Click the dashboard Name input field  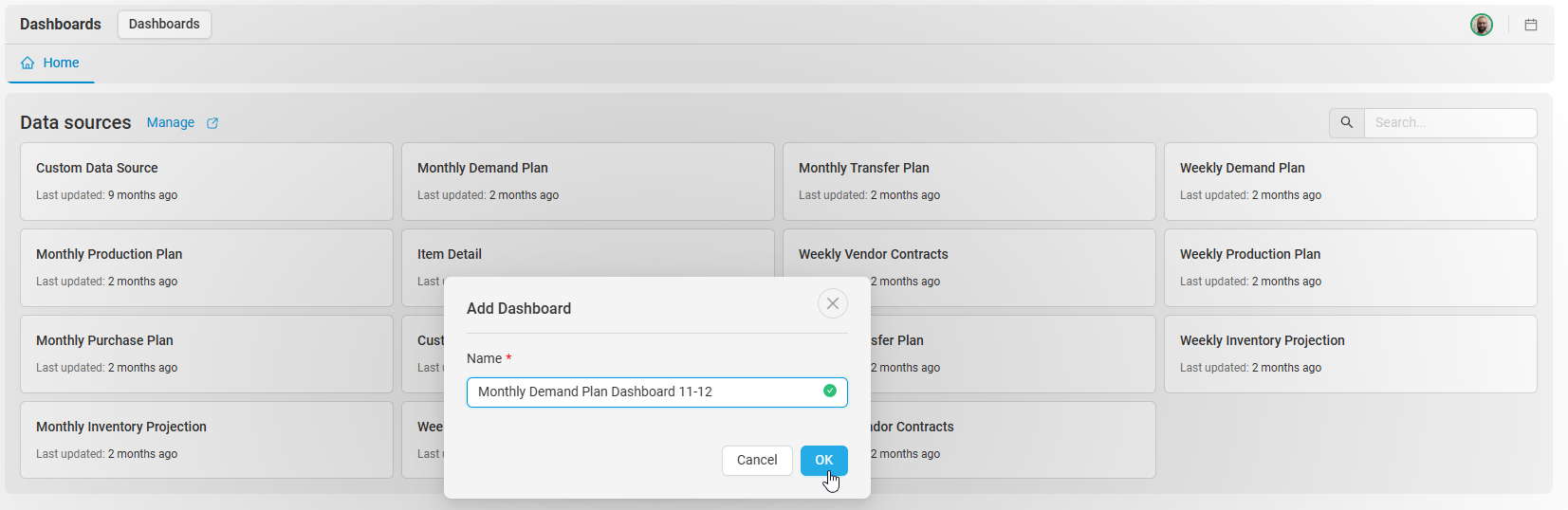pyautogui.click(x=657, y=392)
